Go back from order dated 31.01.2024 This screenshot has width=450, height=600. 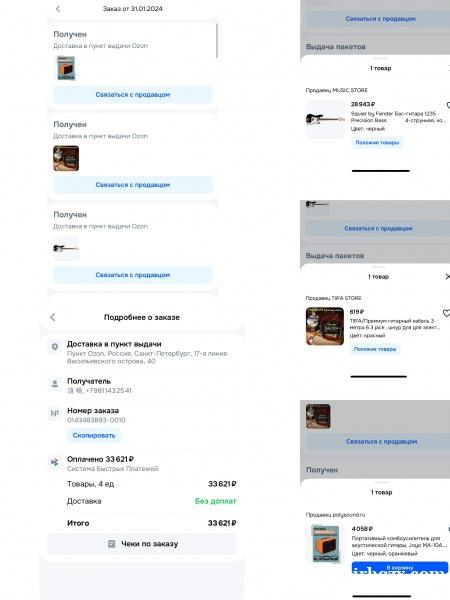(x=58, y=8)
